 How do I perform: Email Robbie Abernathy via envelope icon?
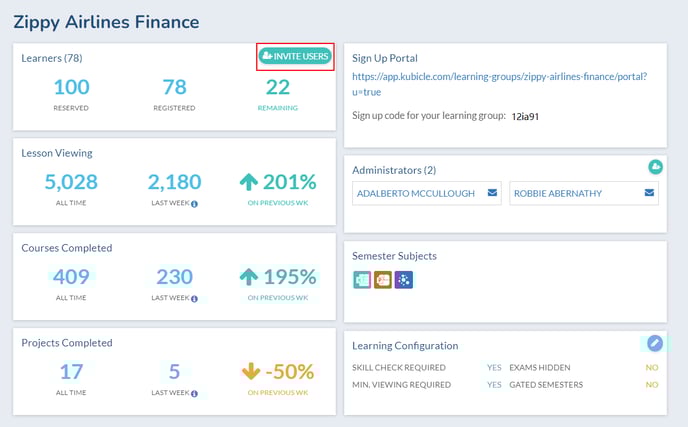[649, 193]
